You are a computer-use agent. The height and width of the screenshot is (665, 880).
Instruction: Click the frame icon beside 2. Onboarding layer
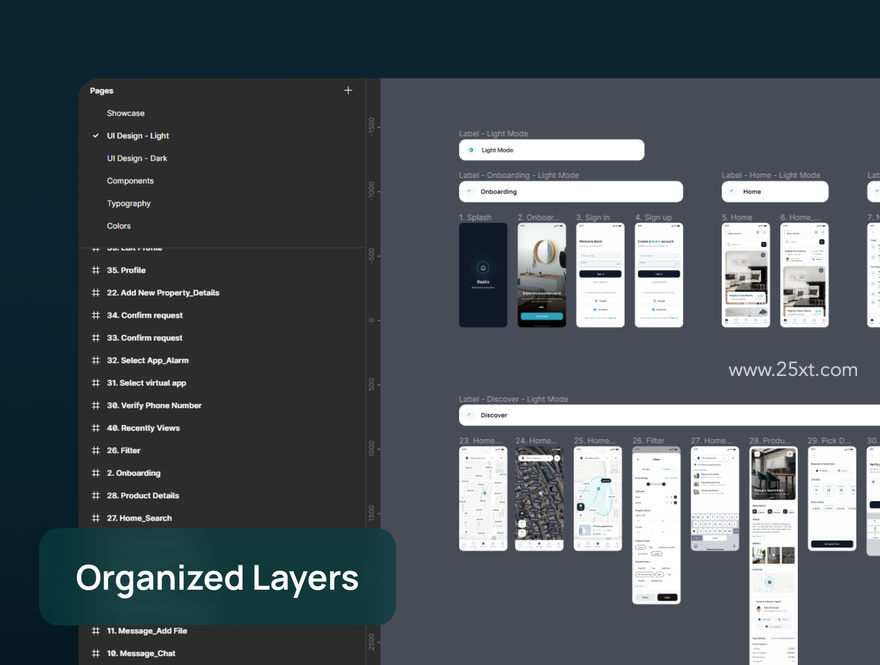tap(95, 473)
